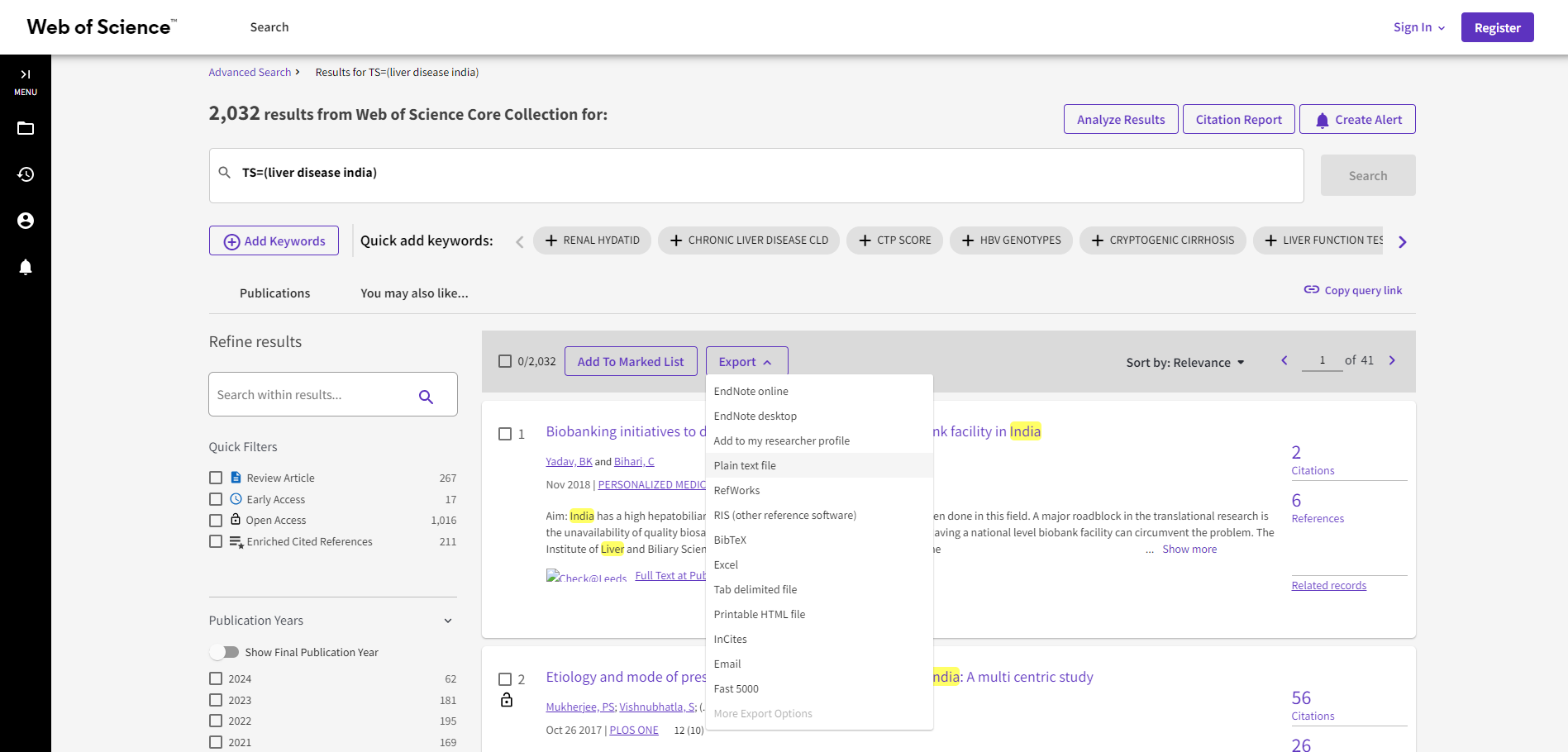Screen dimensions: 1568x752
Task: Collapse the Publication Years section
Action: (448, 621)
